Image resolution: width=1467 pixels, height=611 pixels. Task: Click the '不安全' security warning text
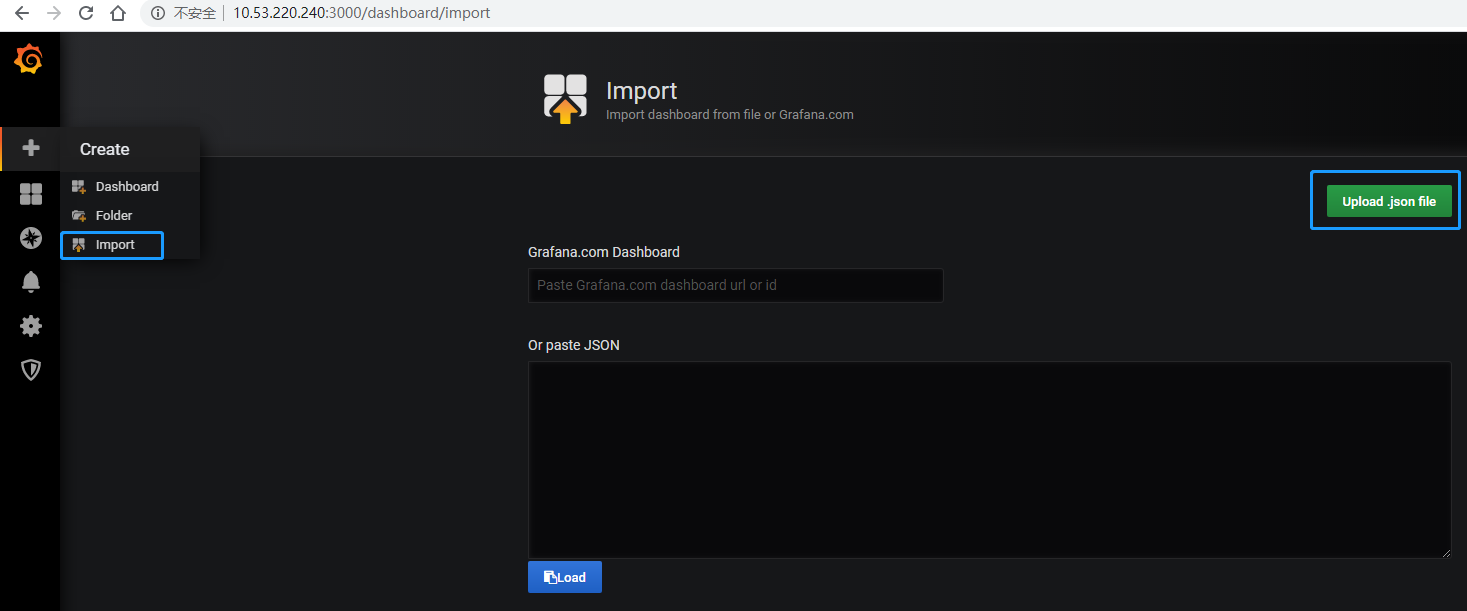coord(195,14)
